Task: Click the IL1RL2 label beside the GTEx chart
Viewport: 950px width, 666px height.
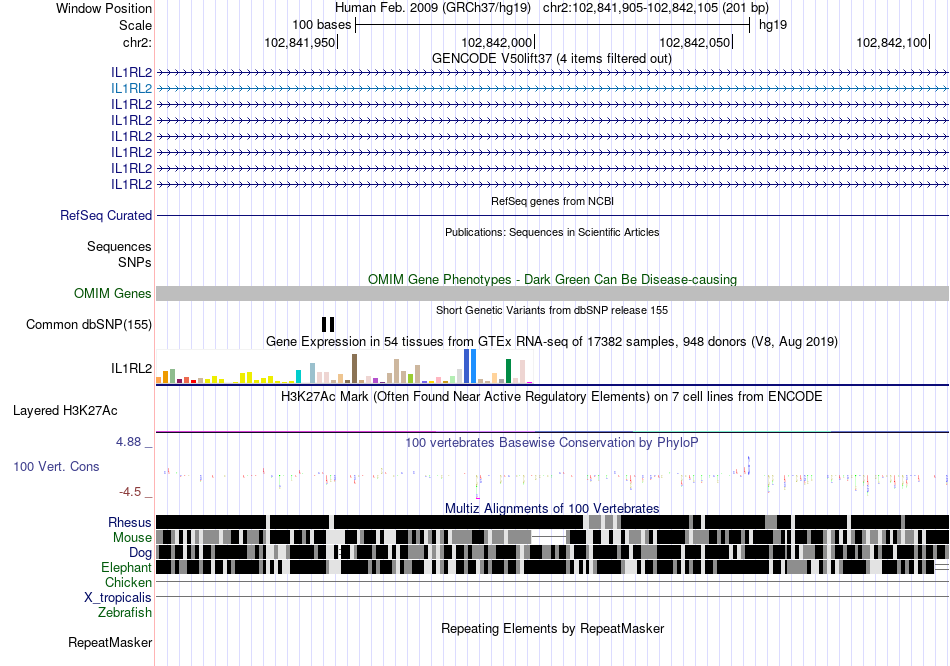Action: click(131, 368)
